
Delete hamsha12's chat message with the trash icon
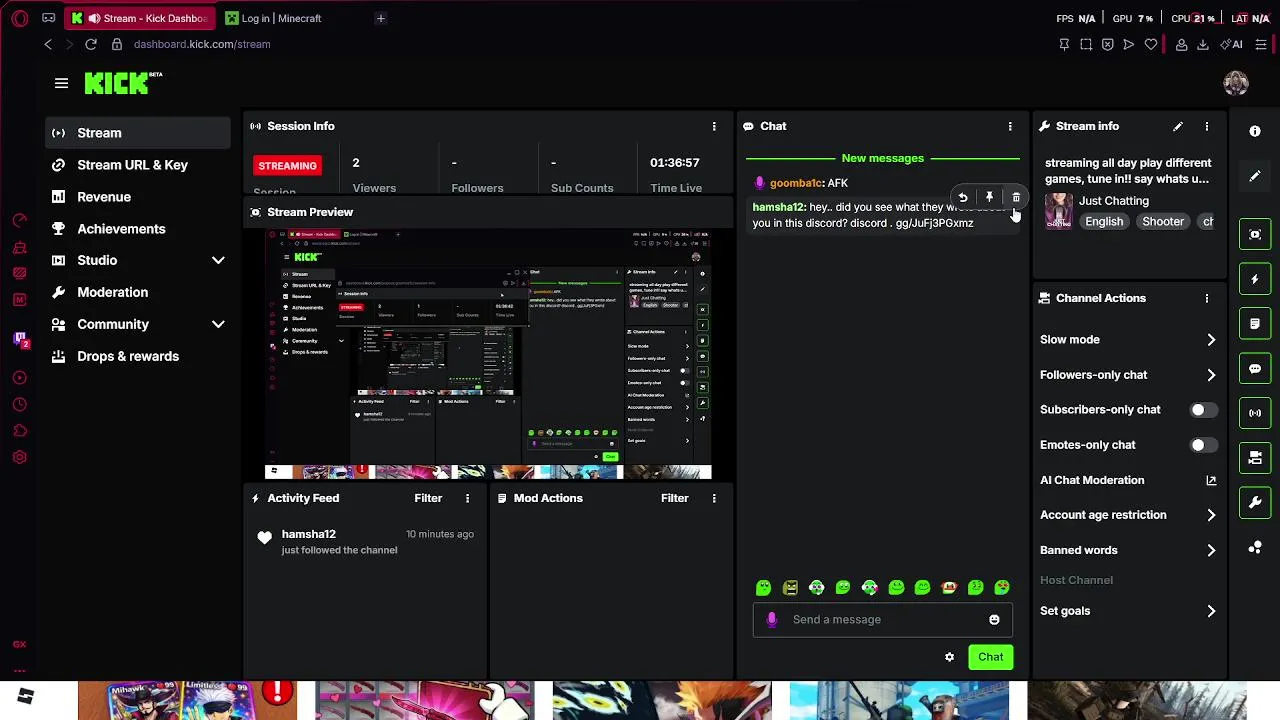[x=1016, y=198]
